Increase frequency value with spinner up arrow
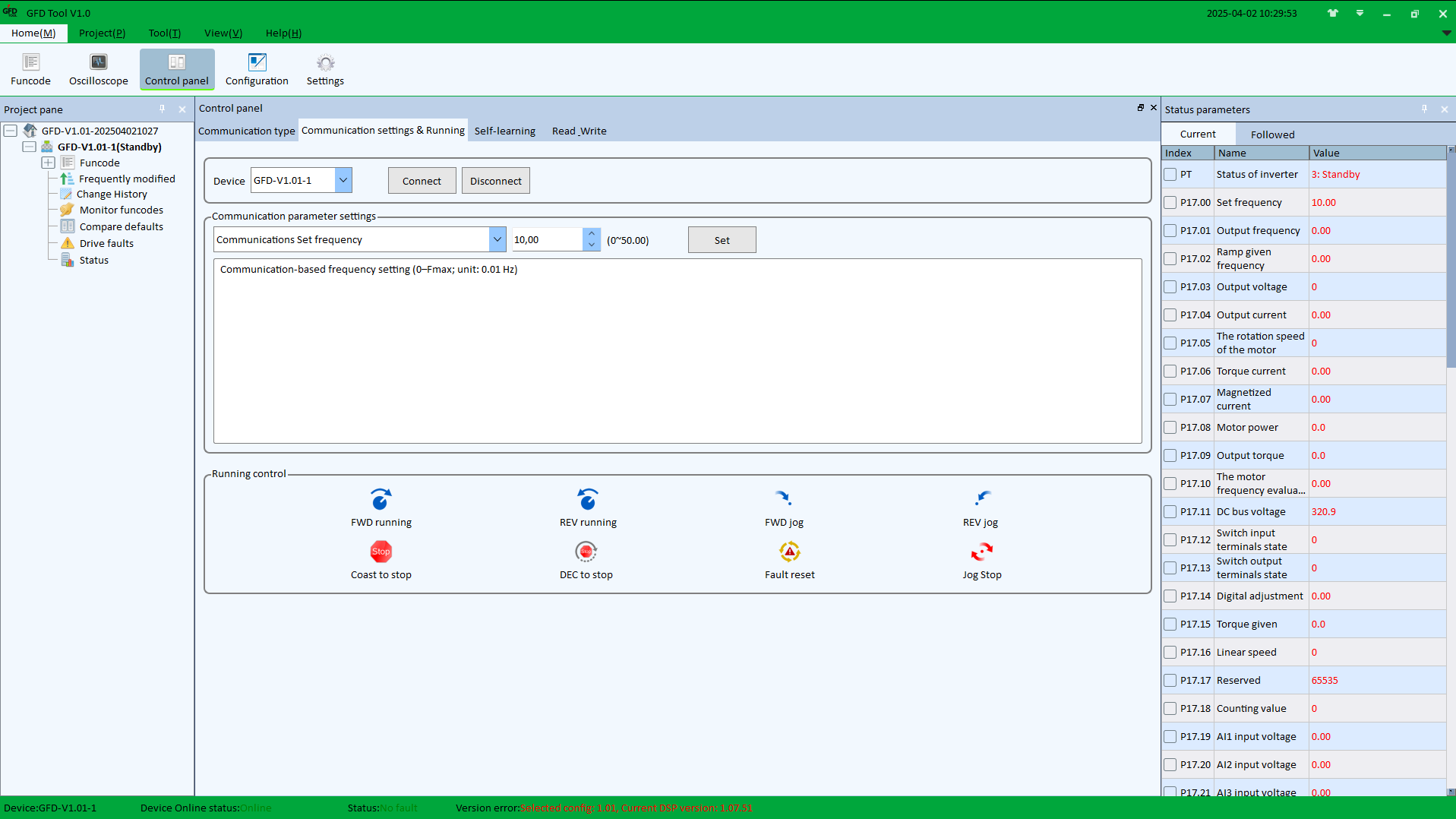Screen dimensions: 1456x819 tap(592, 234)
